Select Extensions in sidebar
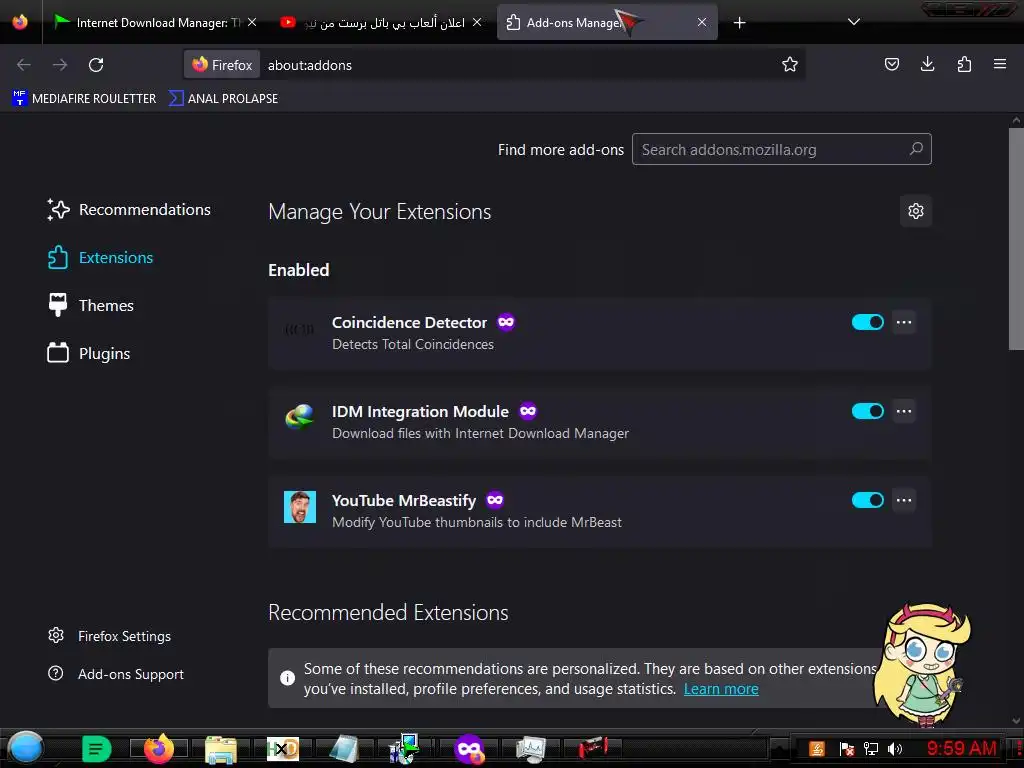The height and width of the screenshot is (768, 1024). point(101,257)
